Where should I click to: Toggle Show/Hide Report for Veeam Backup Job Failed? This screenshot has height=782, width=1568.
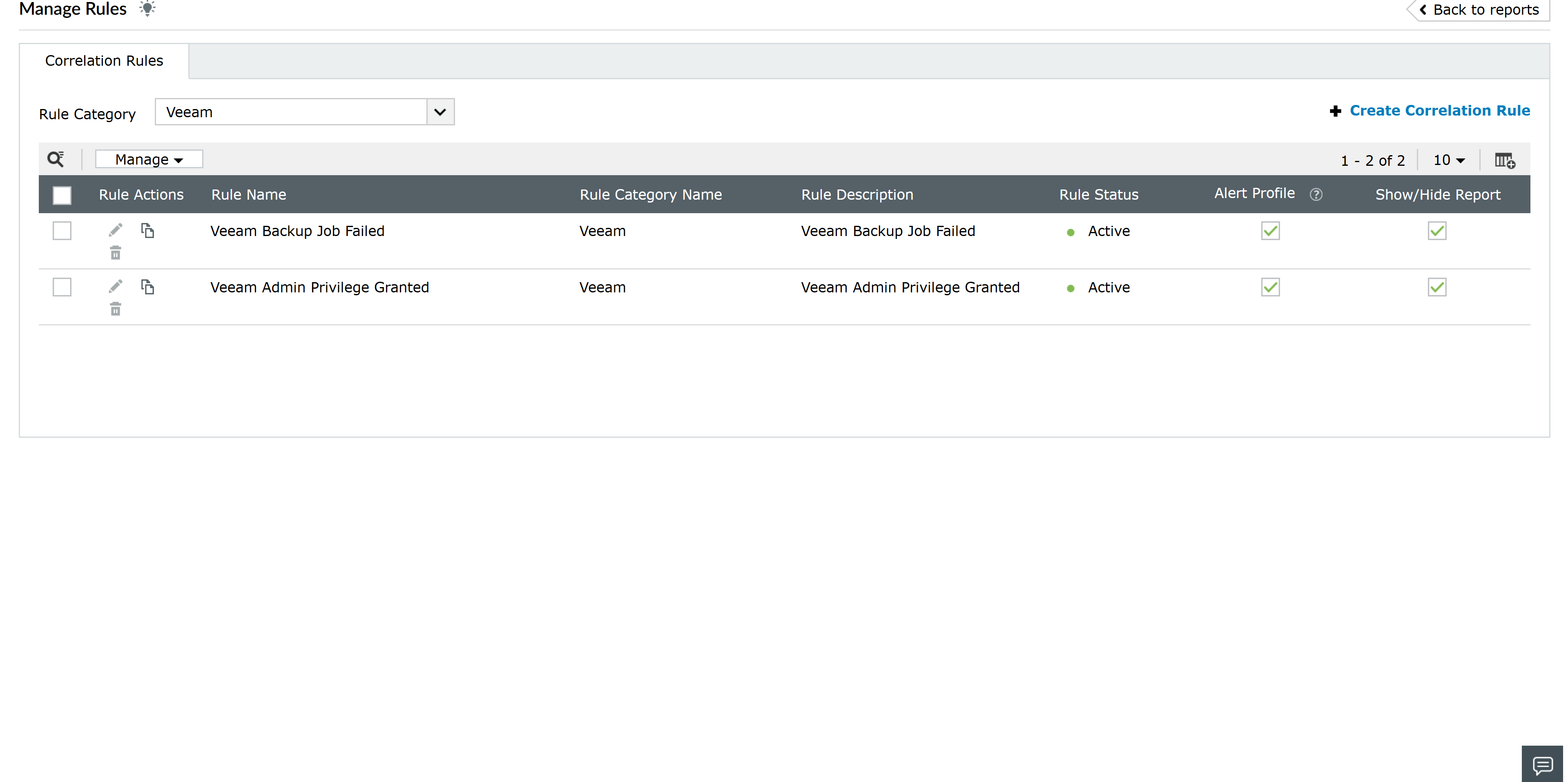click(x=1436, y=231)
